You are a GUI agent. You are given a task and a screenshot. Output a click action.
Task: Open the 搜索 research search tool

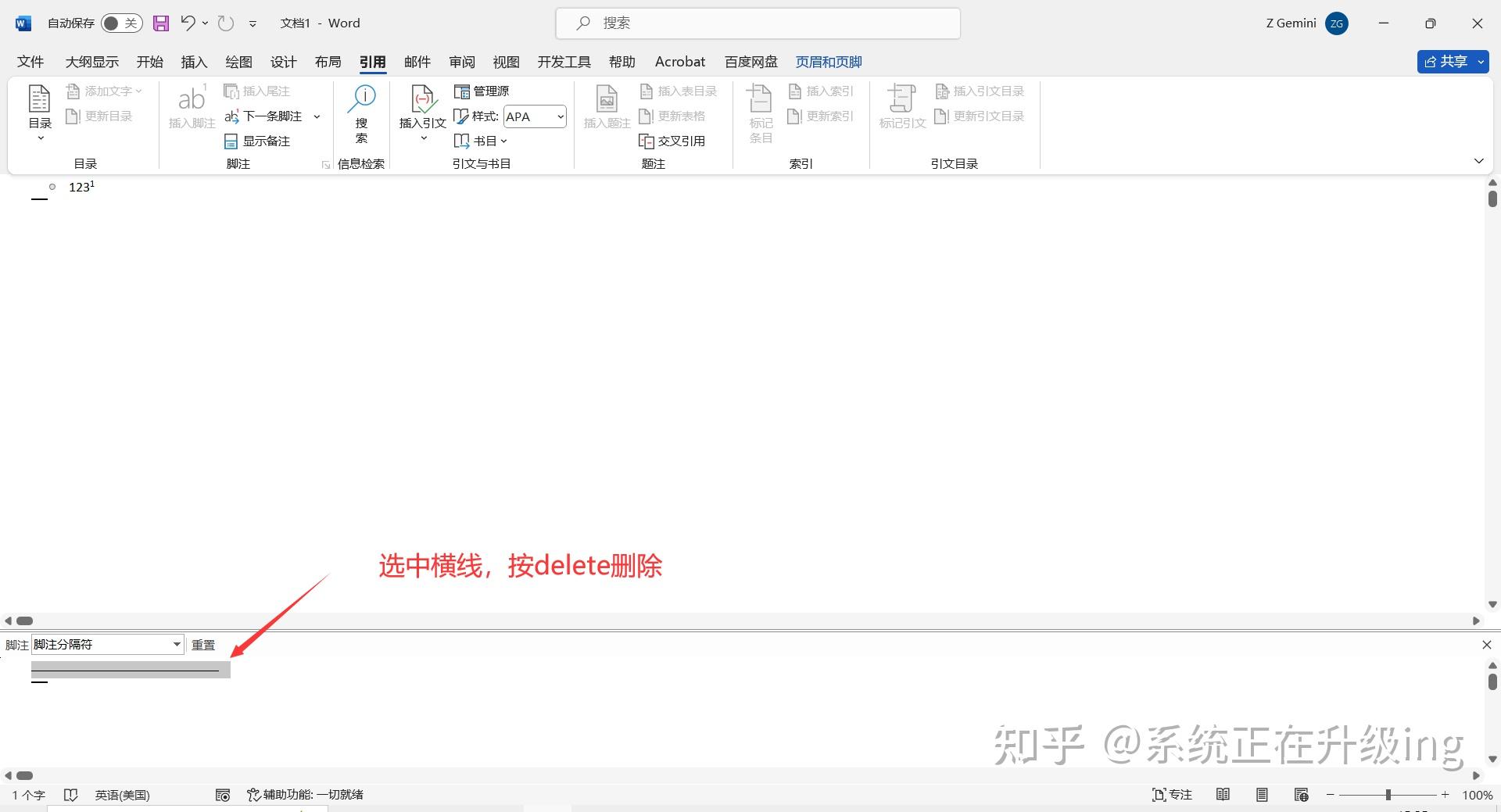coord(361,114)
